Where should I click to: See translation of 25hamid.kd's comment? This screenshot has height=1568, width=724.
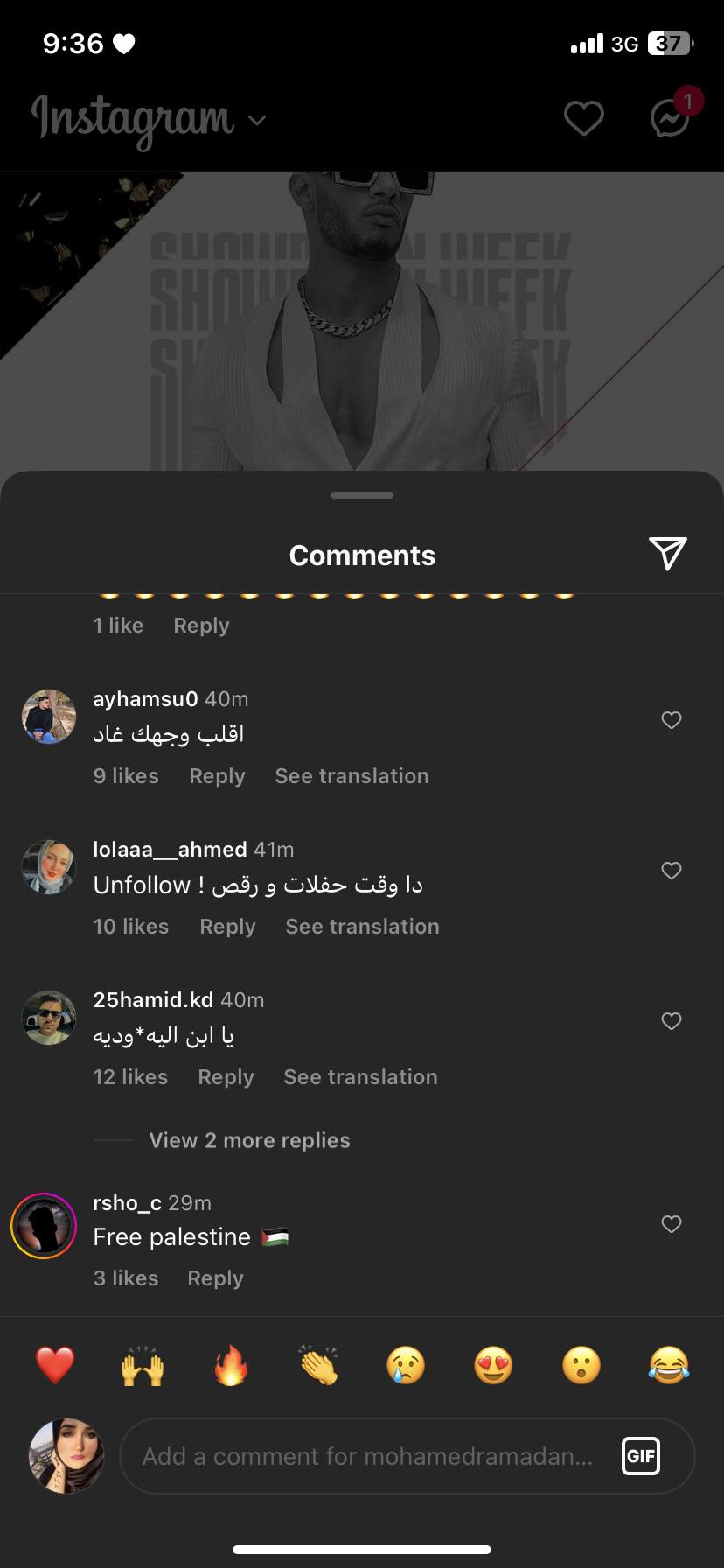[360, 1077]
